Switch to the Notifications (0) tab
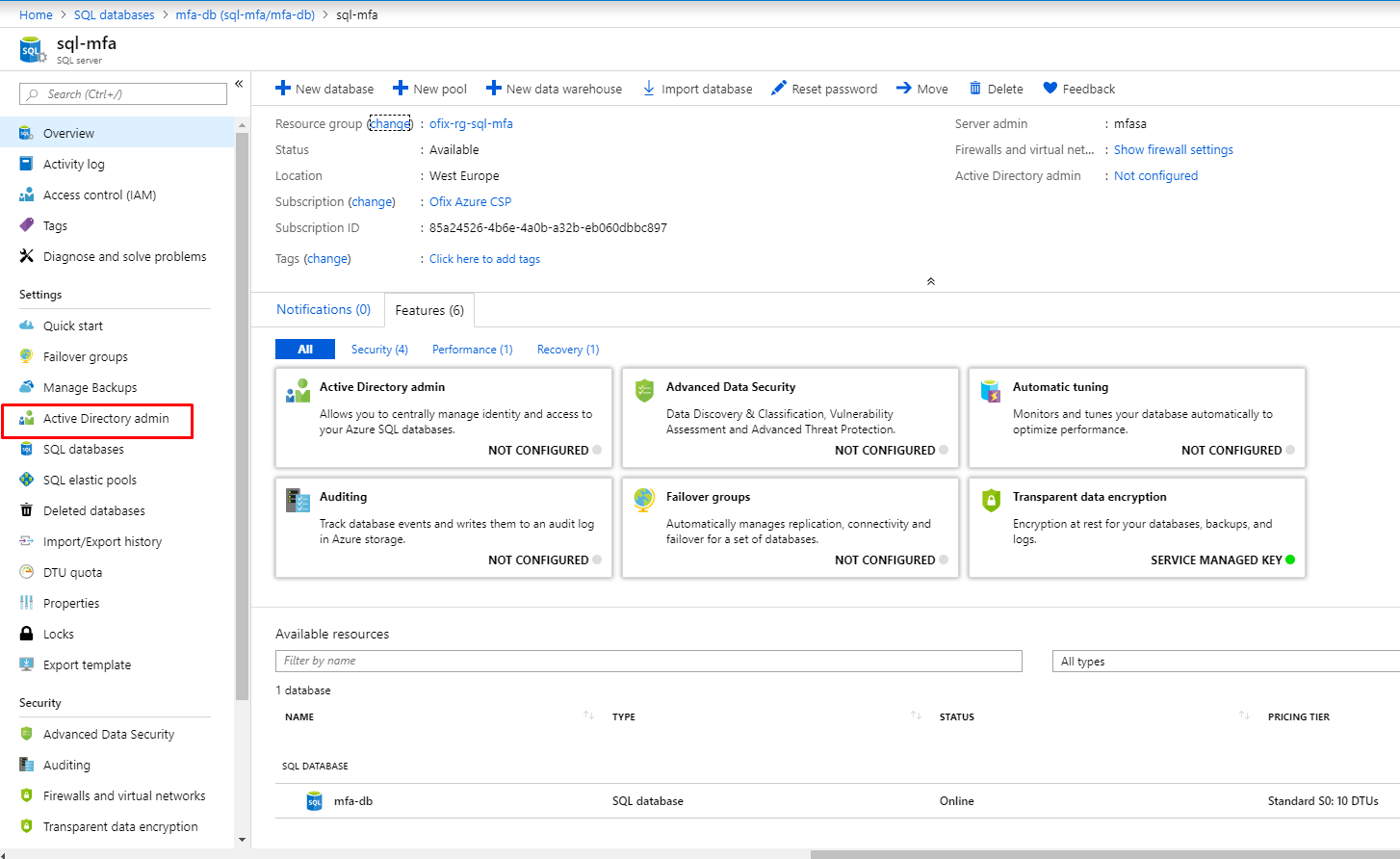Screen dimensions: 1400x859 324,309
